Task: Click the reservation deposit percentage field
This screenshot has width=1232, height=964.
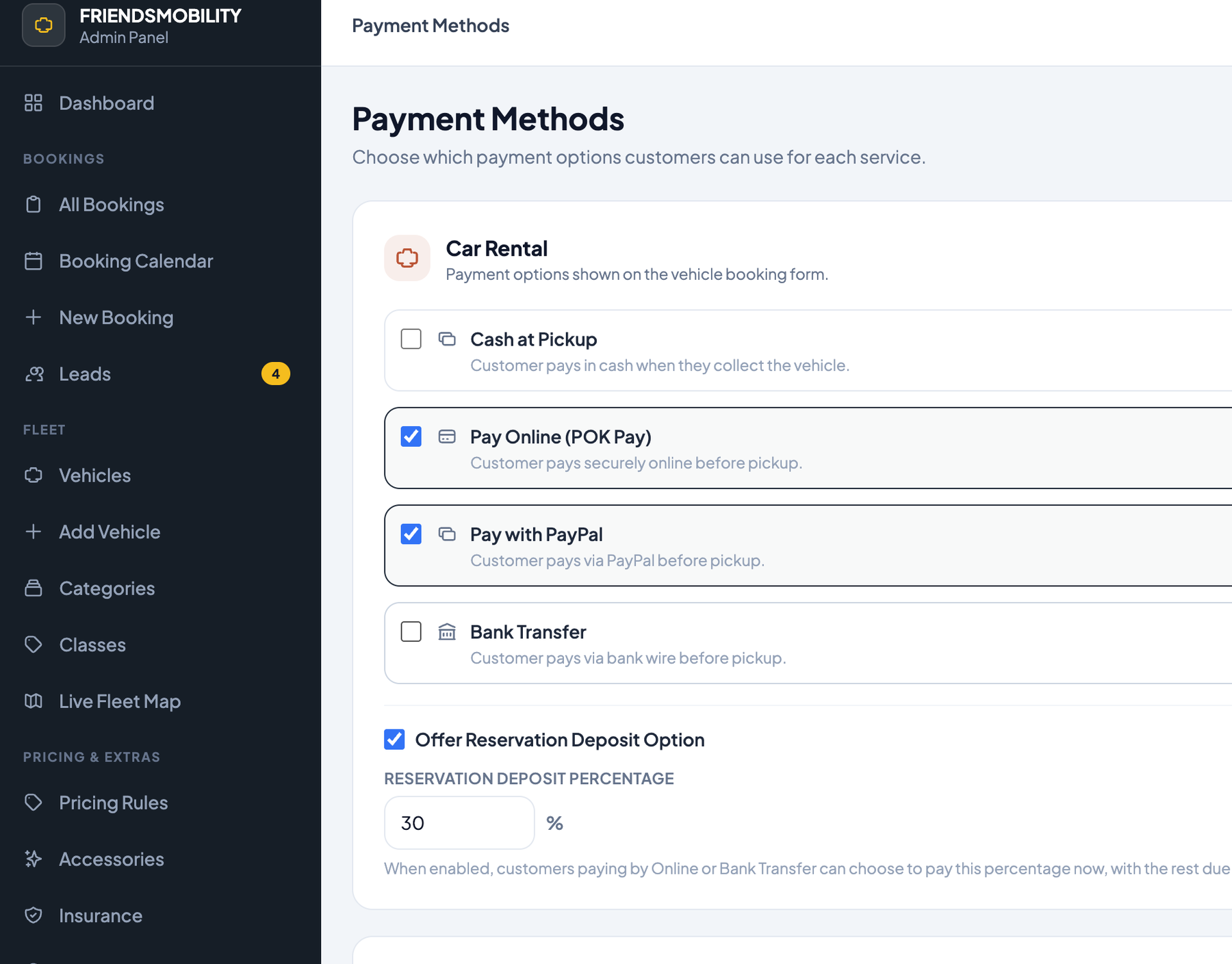Action: point(459,822)
